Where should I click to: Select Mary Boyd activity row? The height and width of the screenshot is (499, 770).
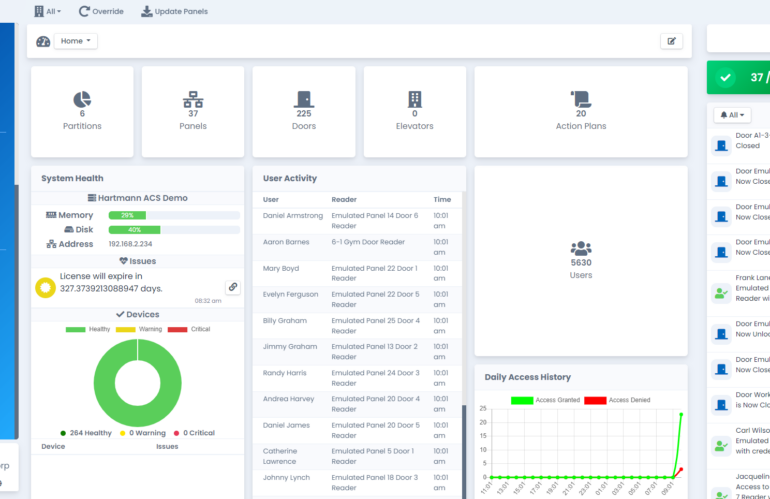357,274
